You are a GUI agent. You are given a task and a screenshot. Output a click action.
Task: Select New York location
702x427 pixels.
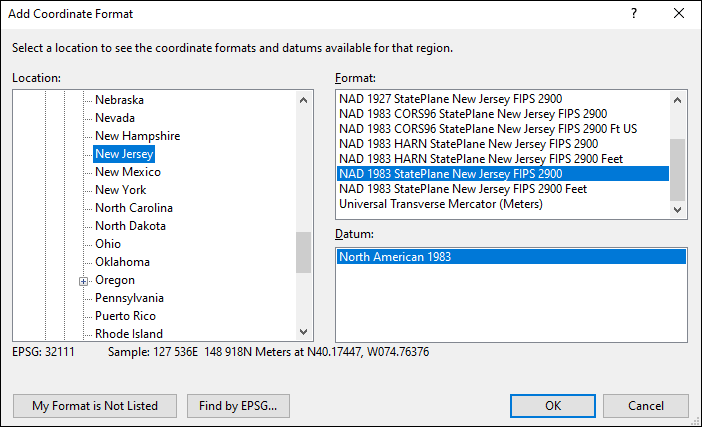pyautogui.click(x=120, y=190)
